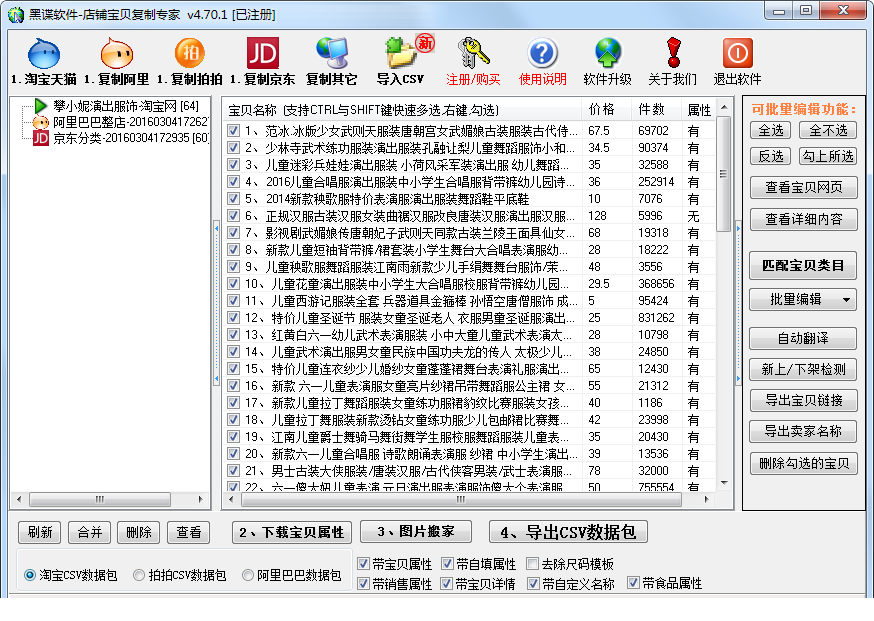Click 删除勾选的宝贝 button
The width and height of the screenshot is (874, 621).
point(803,463)
